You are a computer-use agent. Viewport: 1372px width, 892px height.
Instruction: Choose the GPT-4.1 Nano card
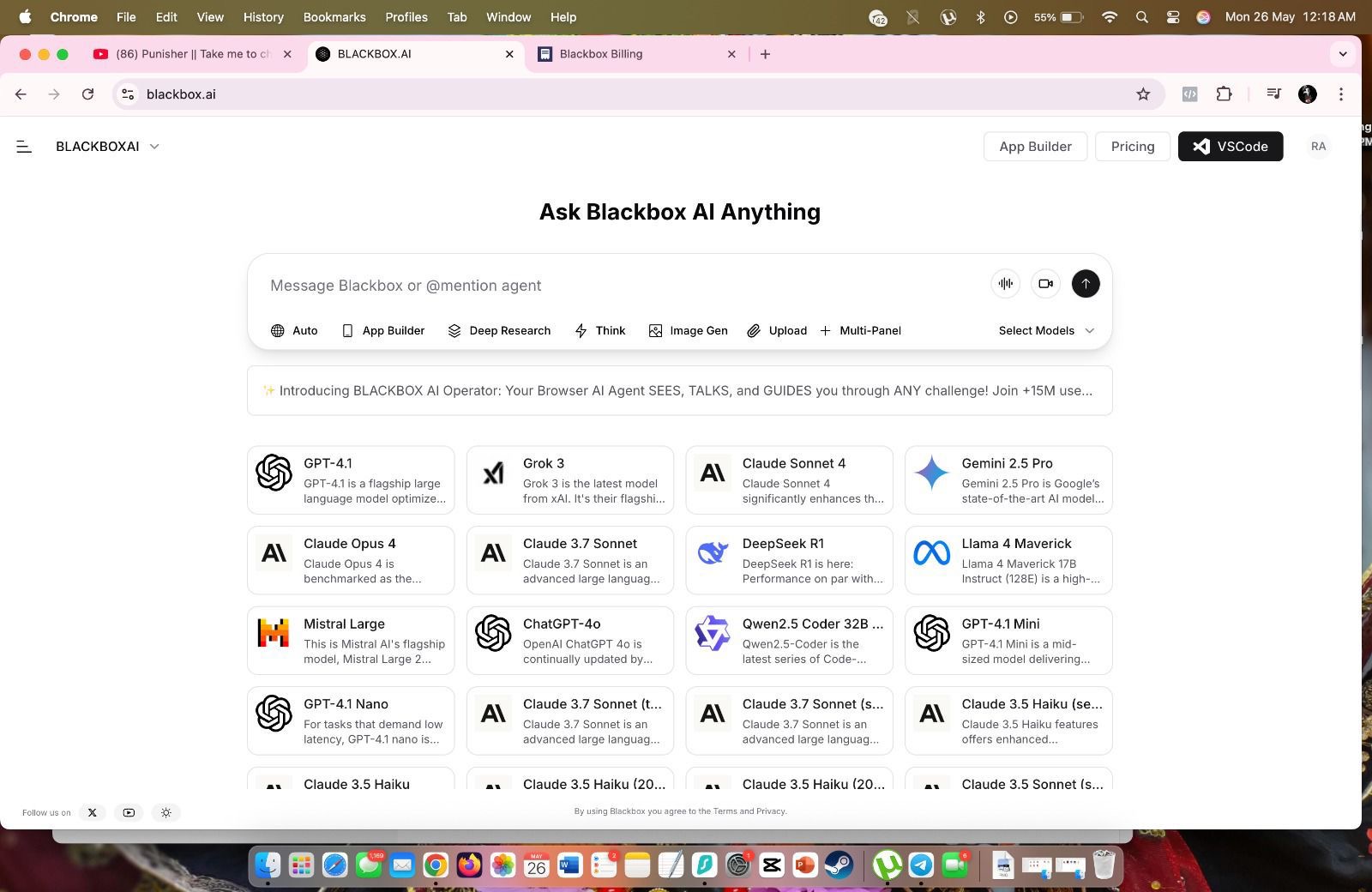pyautogui.click(x=351, y=720)
